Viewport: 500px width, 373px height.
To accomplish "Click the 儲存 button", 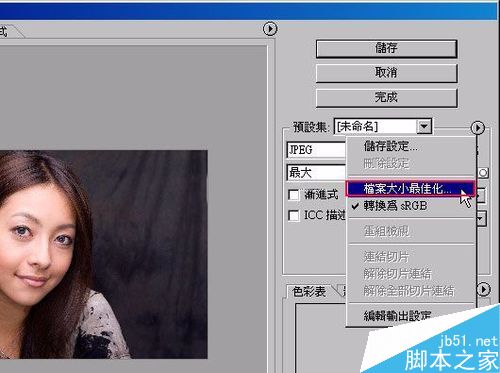I will (x=386, y=49).
